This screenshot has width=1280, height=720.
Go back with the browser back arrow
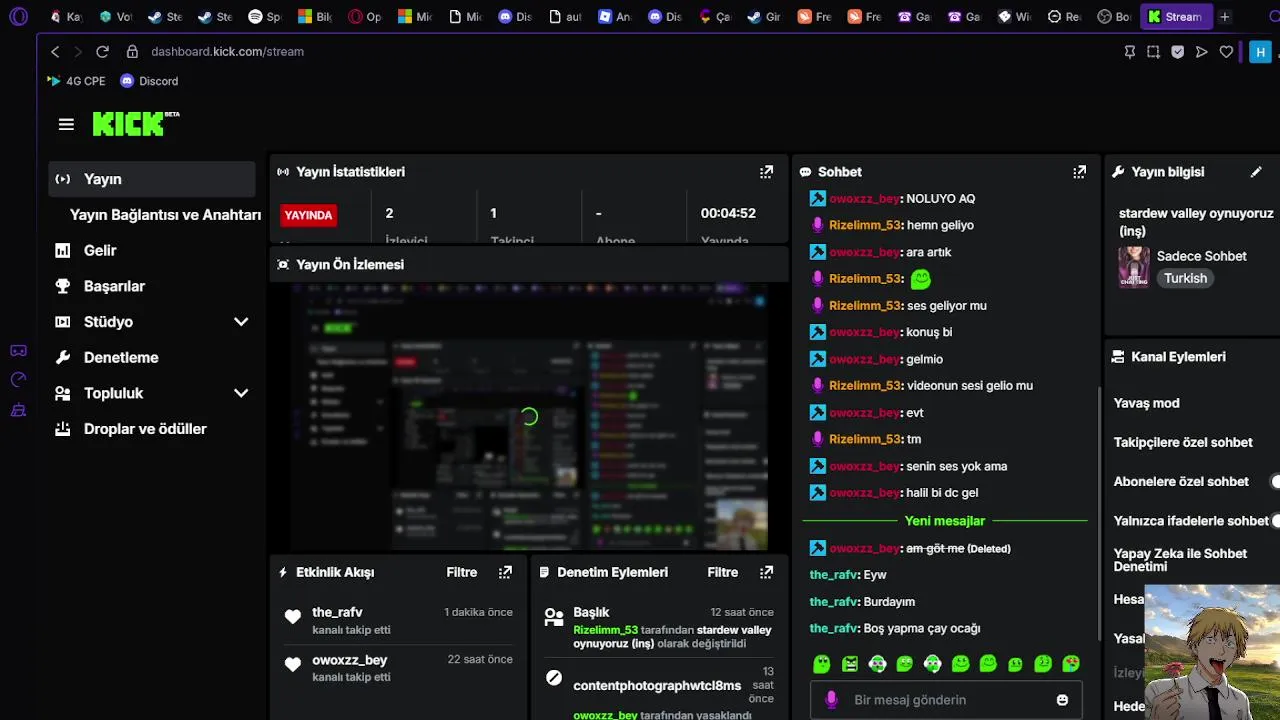55,52
